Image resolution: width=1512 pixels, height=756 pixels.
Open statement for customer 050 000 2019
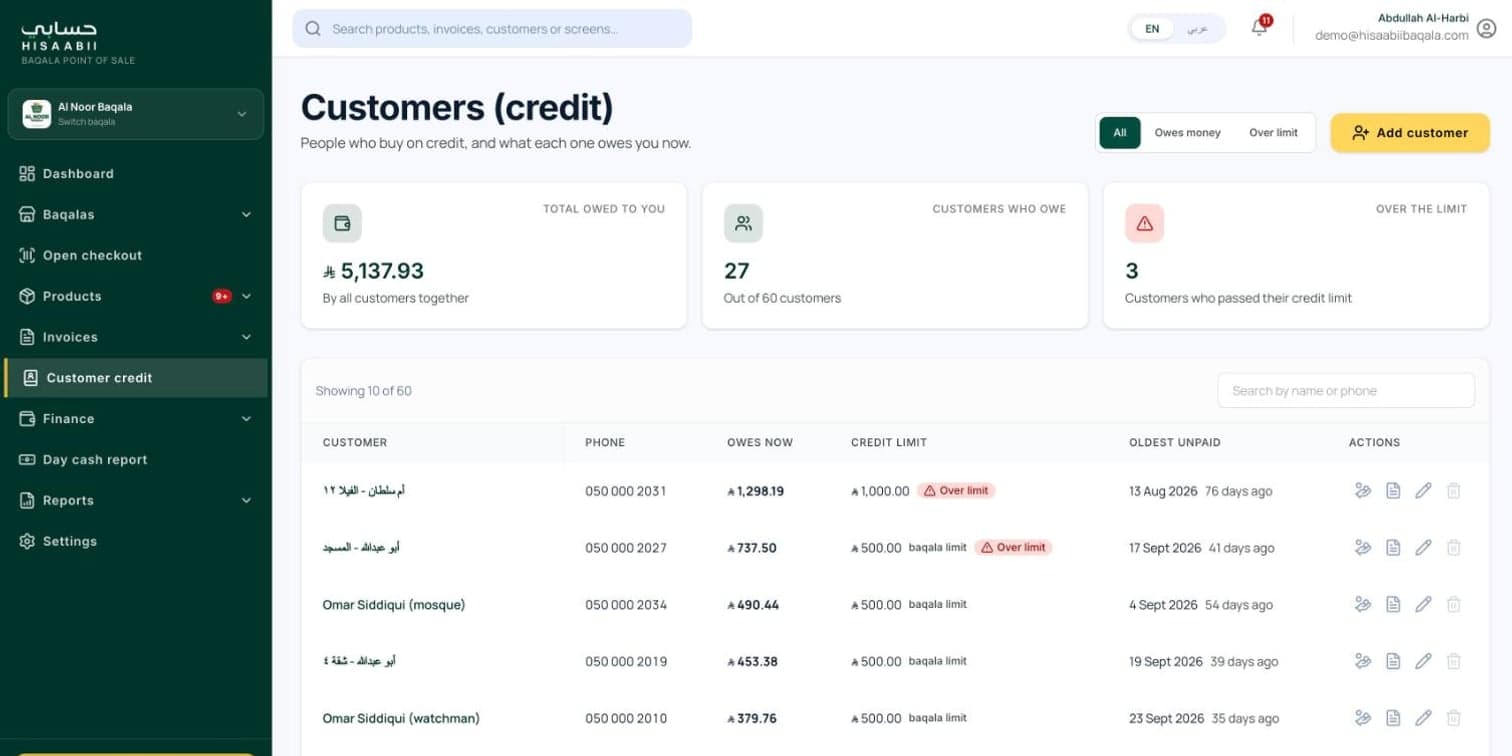pyautogui.click(x=1393, y=661)
